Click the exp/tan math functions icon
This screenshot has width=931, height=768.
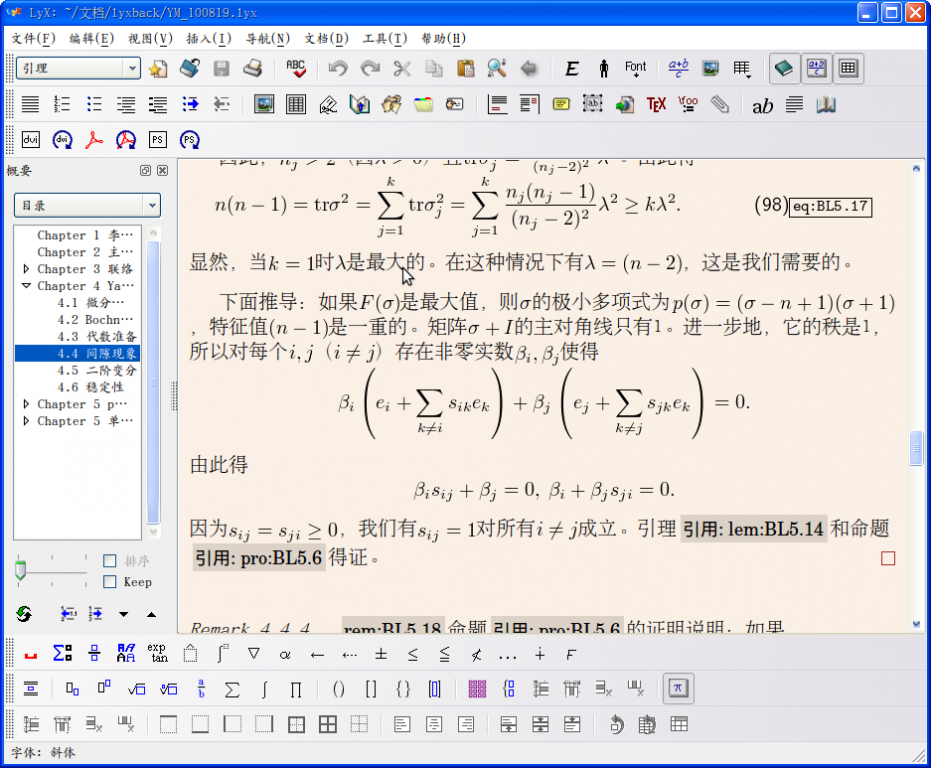[157, 654]
